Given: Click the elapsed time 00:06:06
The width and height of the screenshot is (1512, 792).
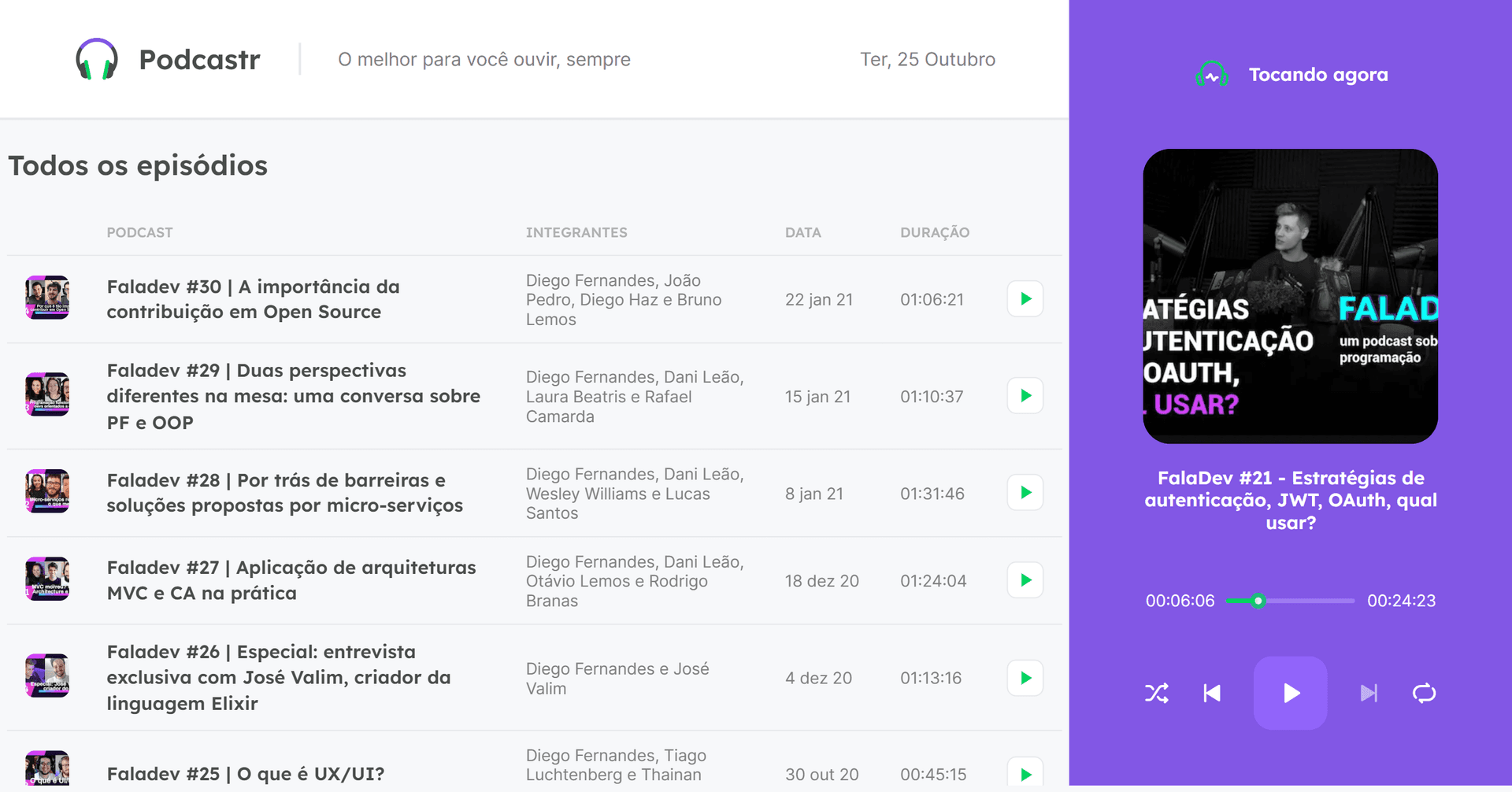Looking at the screenshot, I should (1180, 601).
